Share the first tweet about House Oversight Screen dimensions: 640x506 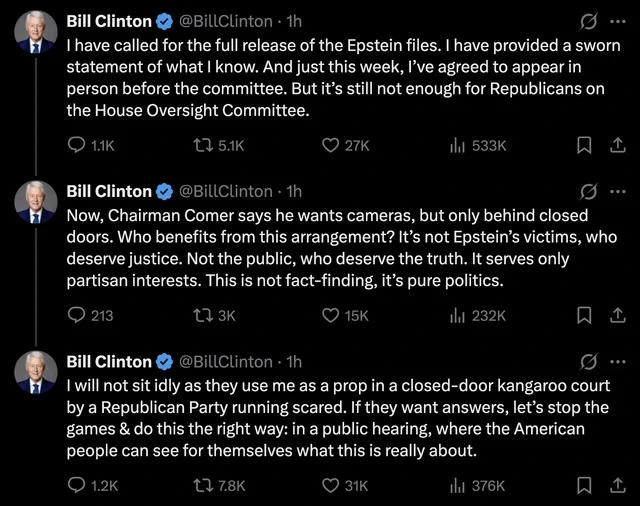(x=617, y=145)
